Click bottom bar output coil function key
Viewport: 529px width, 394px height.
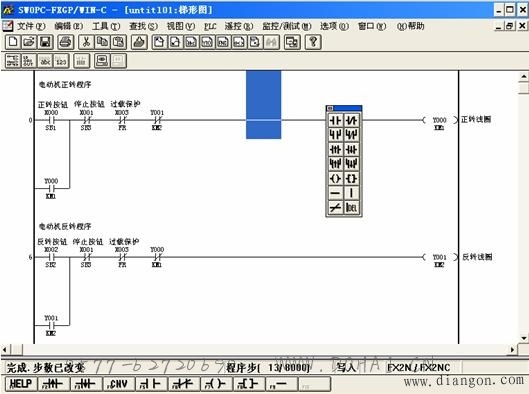click(215, 384)
